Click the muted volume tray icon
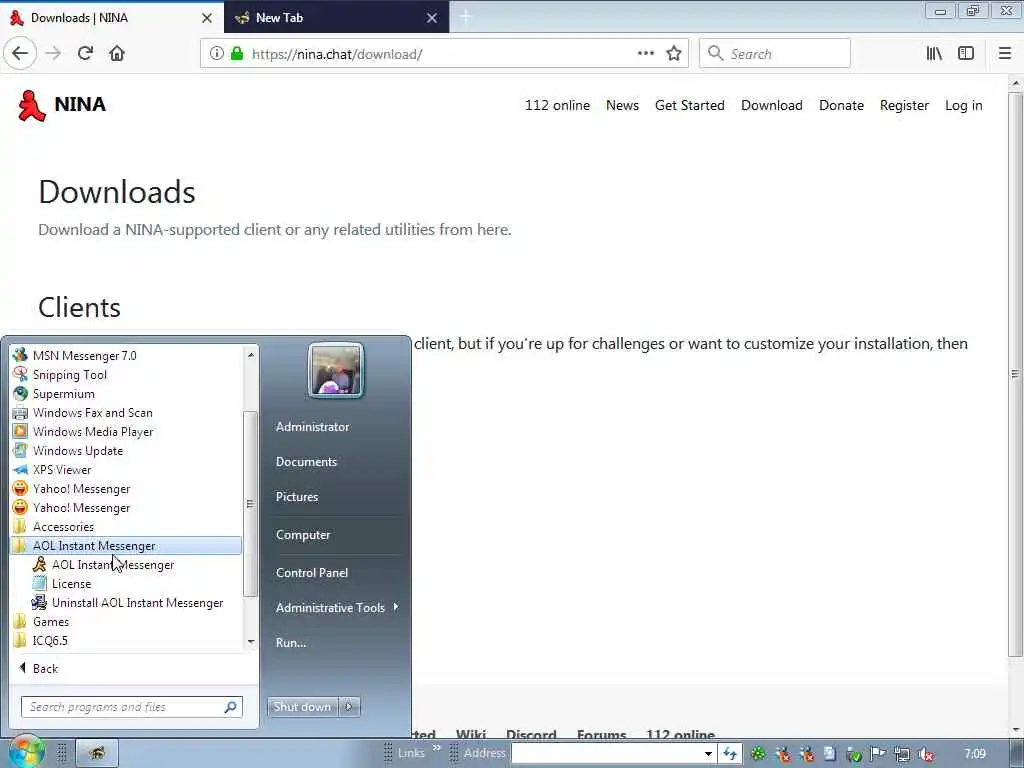This screenshot has width=1024, height=768. 925,754
